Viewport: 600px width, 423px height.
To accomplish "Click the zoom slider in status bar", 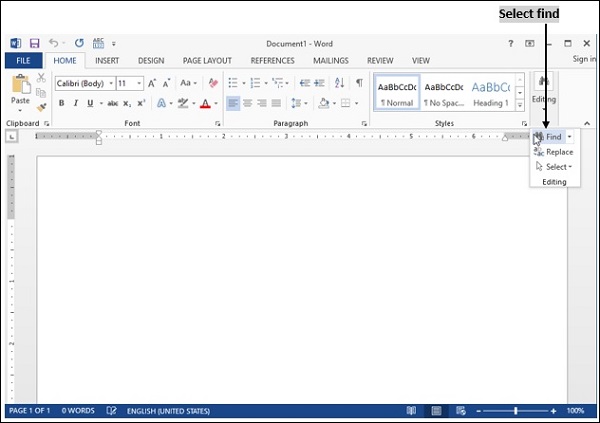I will (x=516, y=411).
